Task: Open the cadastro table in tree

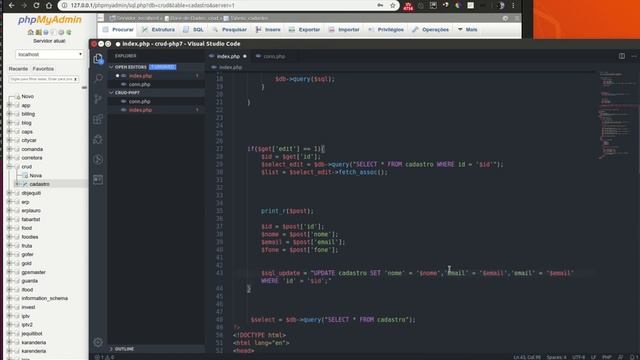Action: coord(40,184)
